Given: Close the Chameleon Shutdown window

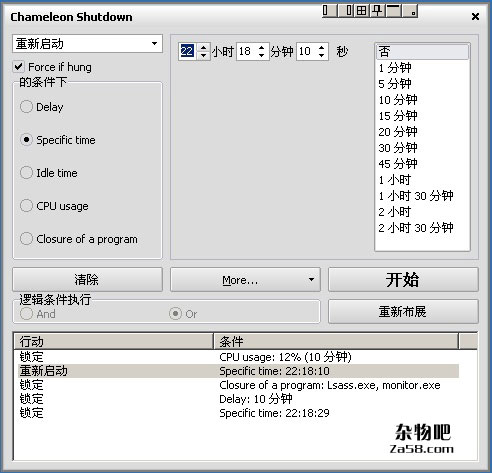Looking at the screenshot, I should [475, 16].
